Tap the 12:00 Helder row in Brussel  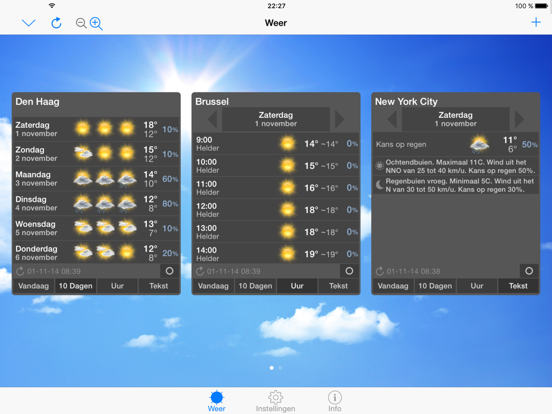click(276, 210)
